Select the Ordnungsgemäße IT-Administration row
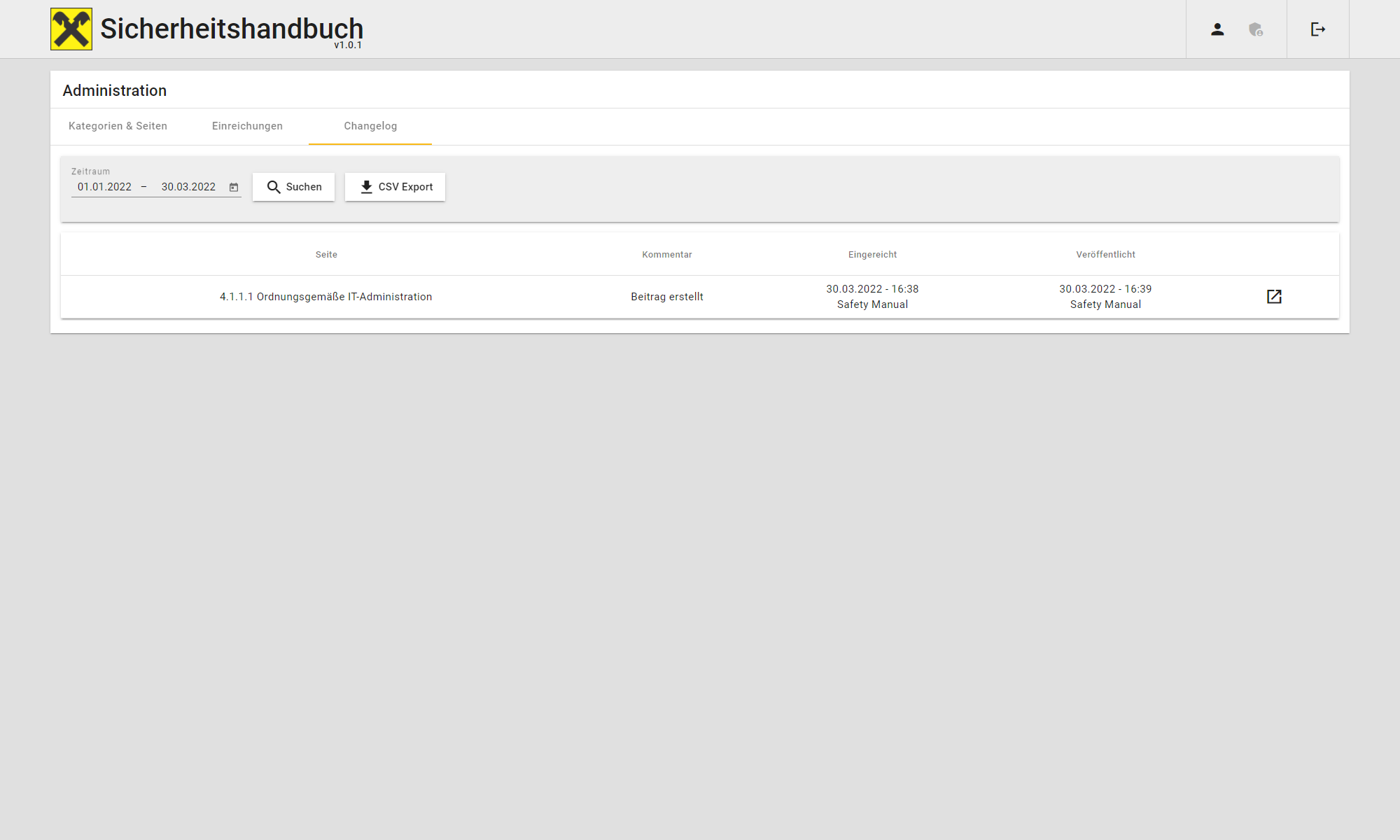The width and height of the screenshot is (1400, 840). point(326,297)
